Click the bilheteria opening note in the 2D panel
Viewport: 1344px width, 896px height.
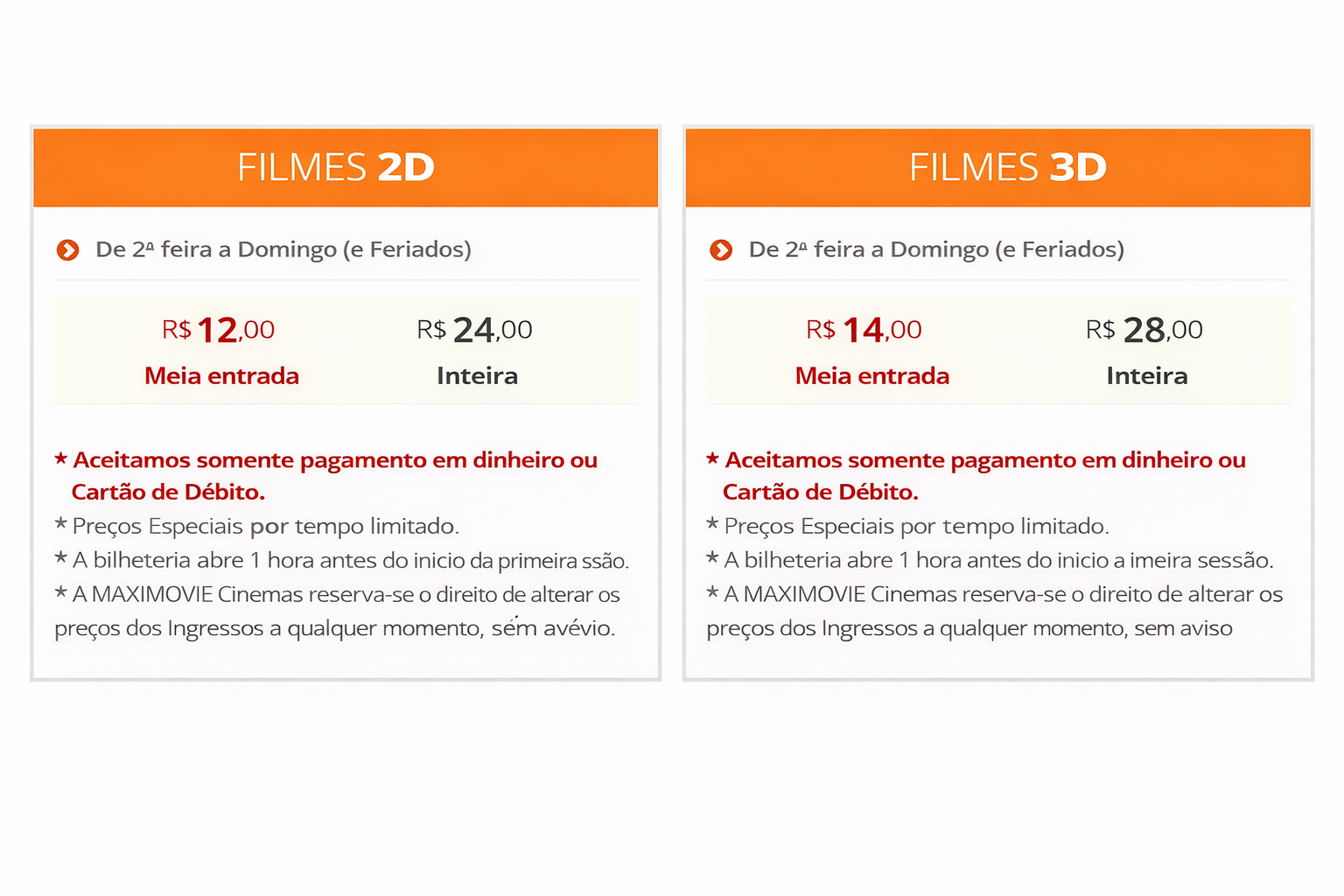(x=350, y=561)
